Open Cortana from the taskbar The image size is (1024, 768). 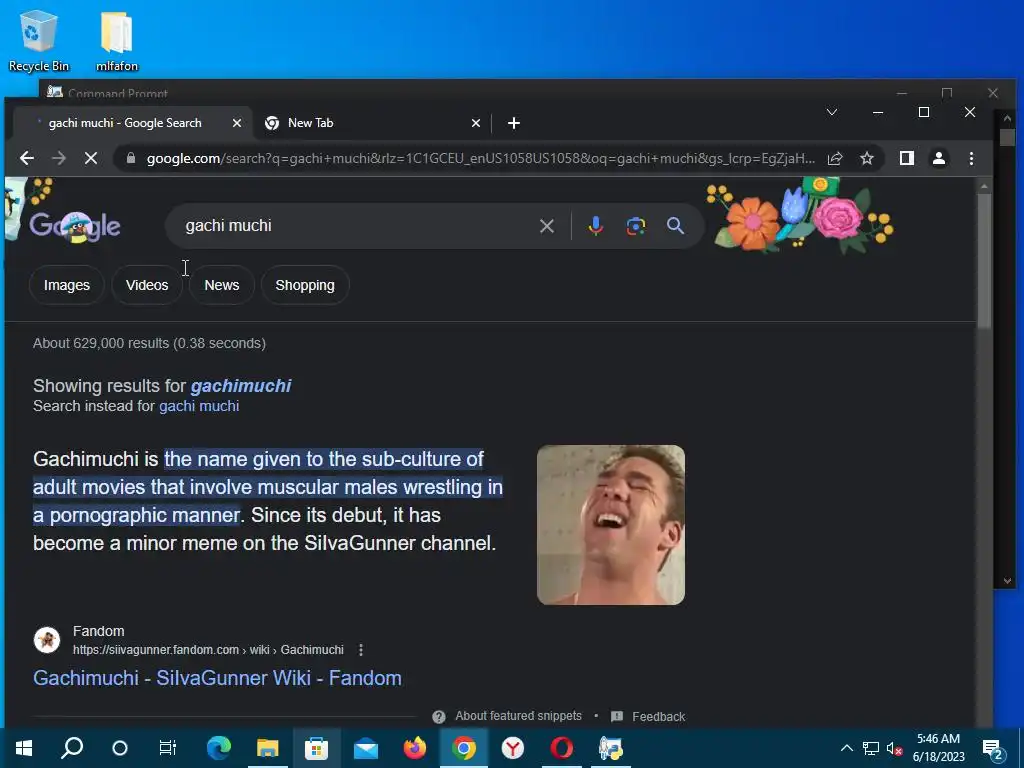pos(120,748)
